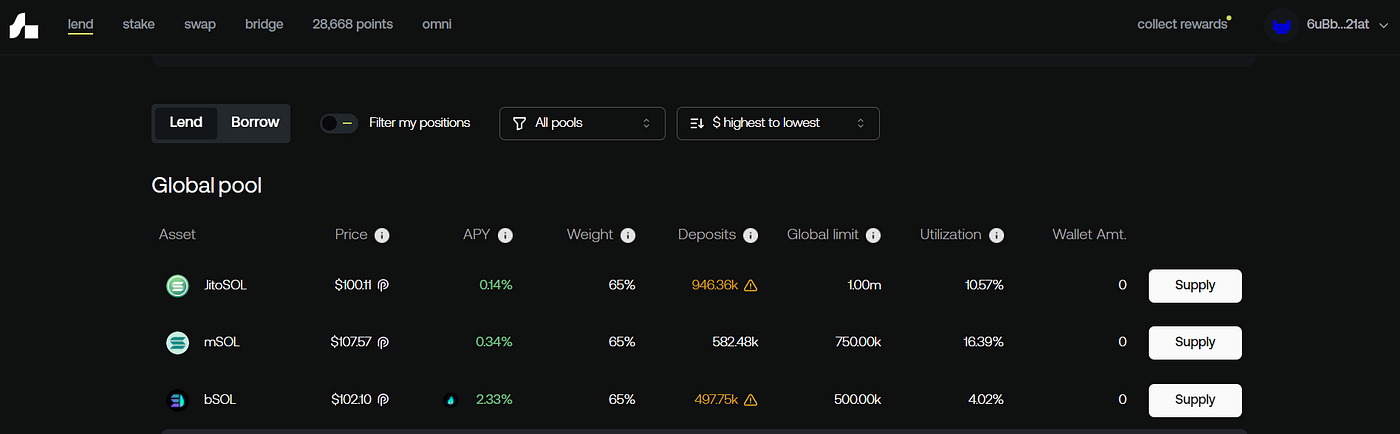The width and height of the screenshot is (1400, 434).
Task: Click the 497.75k deposits value
Action: click(x=716, y=399)
